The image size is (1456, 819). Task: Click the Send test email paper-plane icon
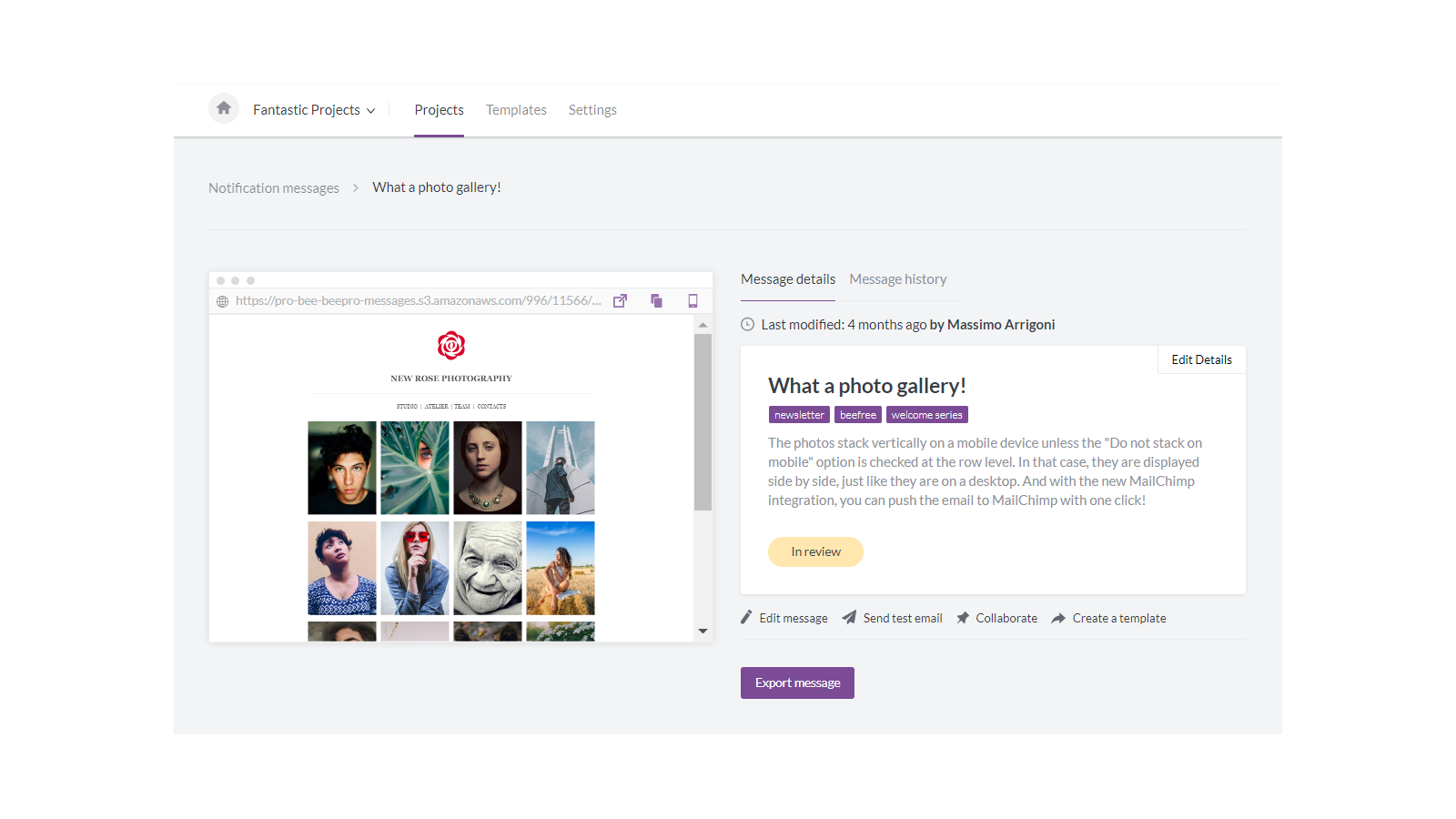(849, 617)
